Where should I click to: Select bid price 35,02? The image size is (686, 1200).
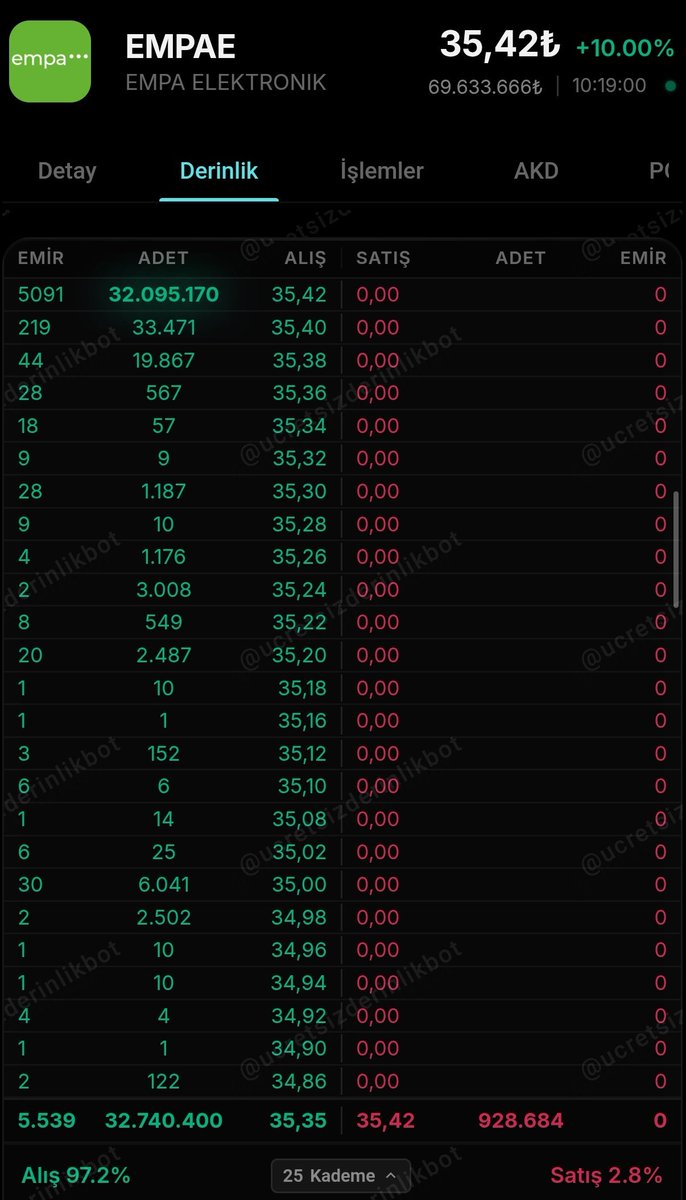coord(299,852)
